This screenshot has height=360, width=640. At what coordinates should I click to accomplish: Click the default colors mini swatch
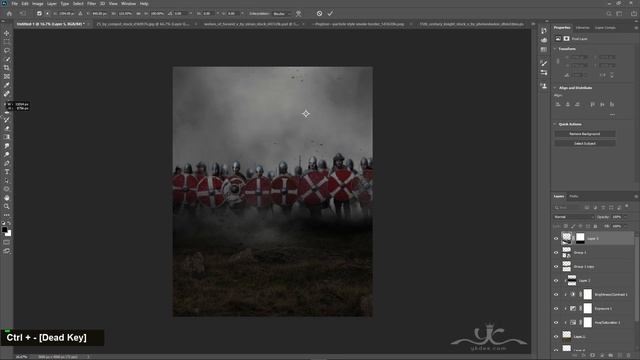pos(4,223)
